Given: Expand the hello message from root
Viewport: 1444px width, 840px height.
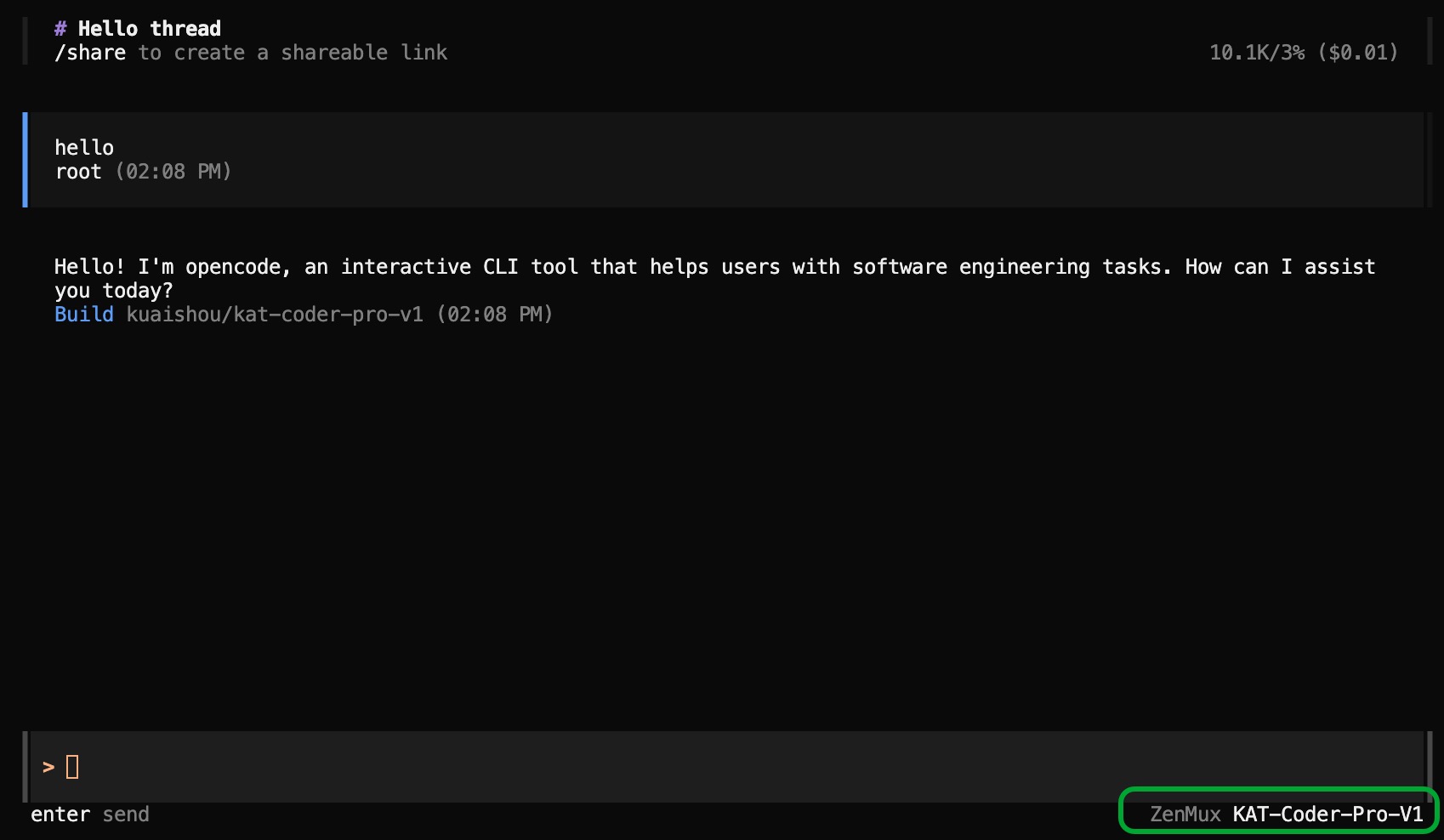Looking at the screenshot, I should (83, 147).
